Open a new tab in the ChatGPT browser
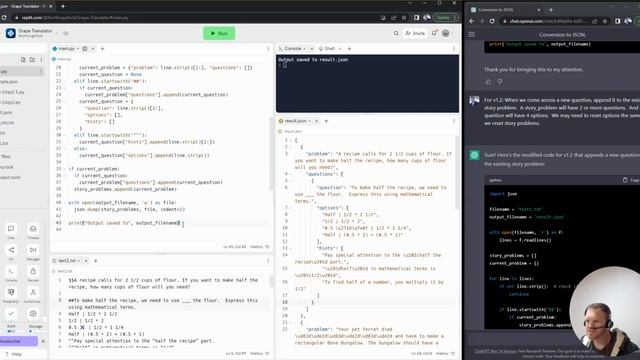The image size is (640, 360). [x=551, y=9]
